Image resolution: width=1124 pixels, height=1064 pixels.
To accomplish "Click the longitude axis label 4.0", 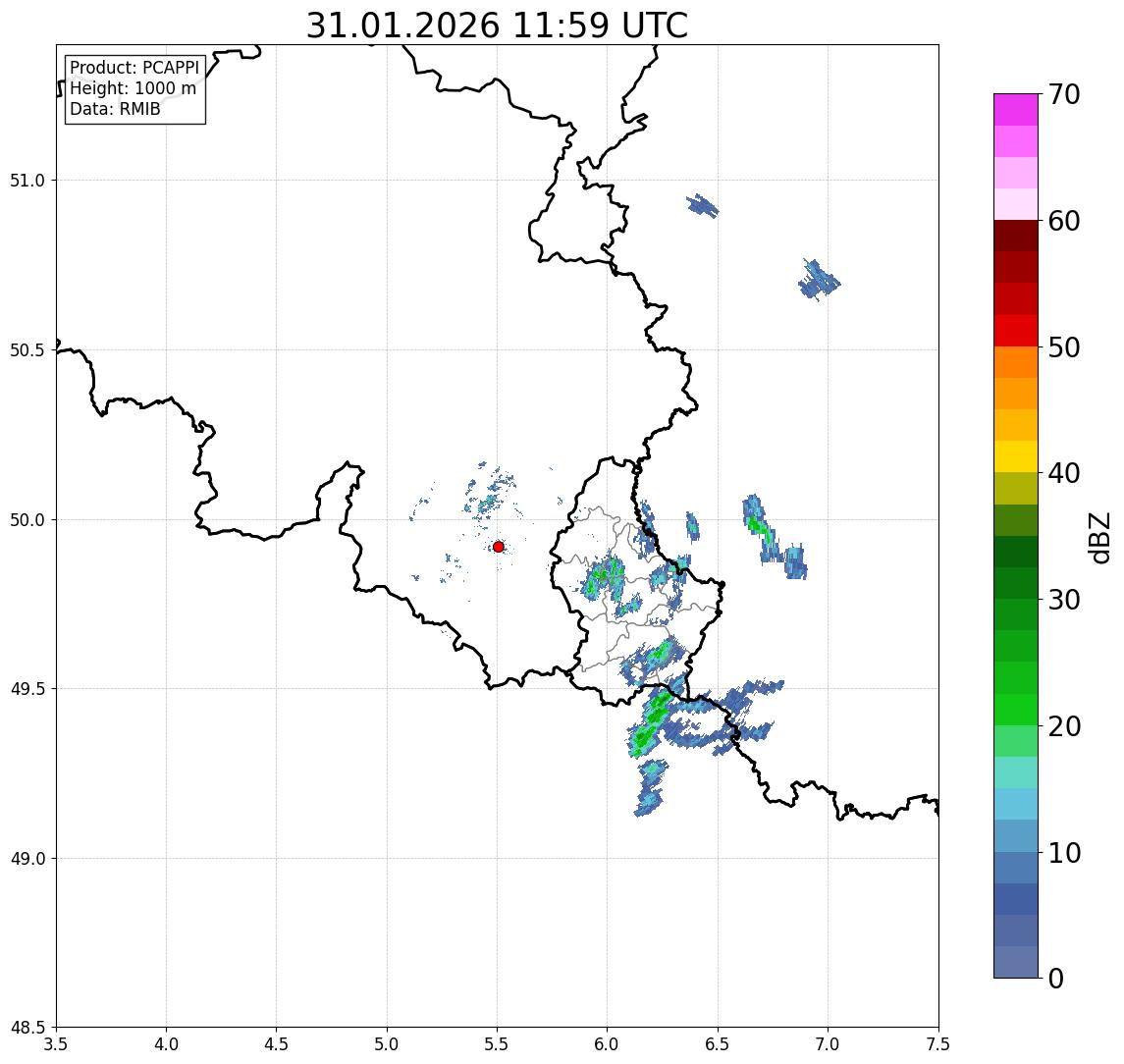I will tap(166, 1044).
